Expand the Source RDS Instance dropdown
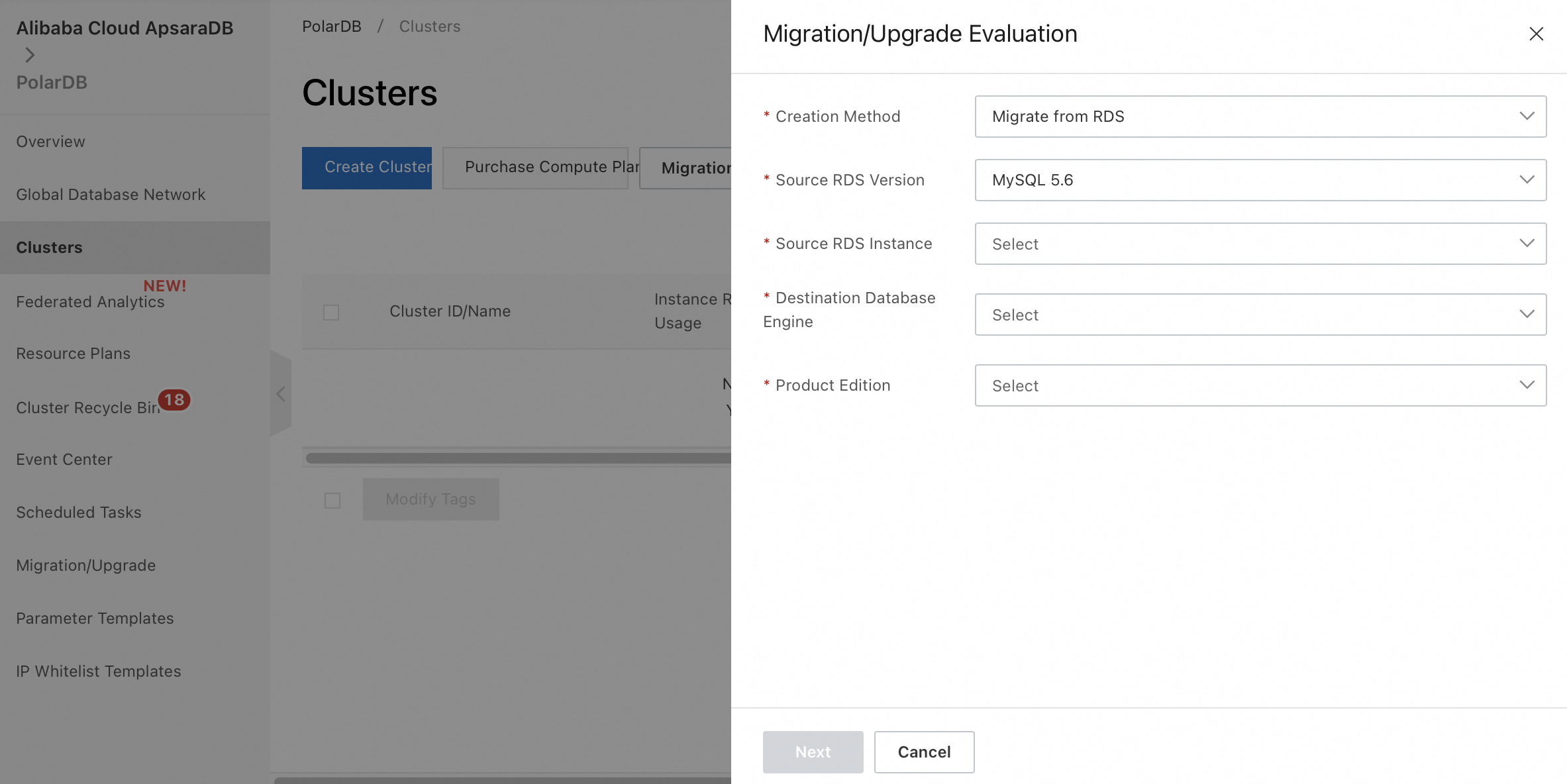 [x=1260, y=244]
